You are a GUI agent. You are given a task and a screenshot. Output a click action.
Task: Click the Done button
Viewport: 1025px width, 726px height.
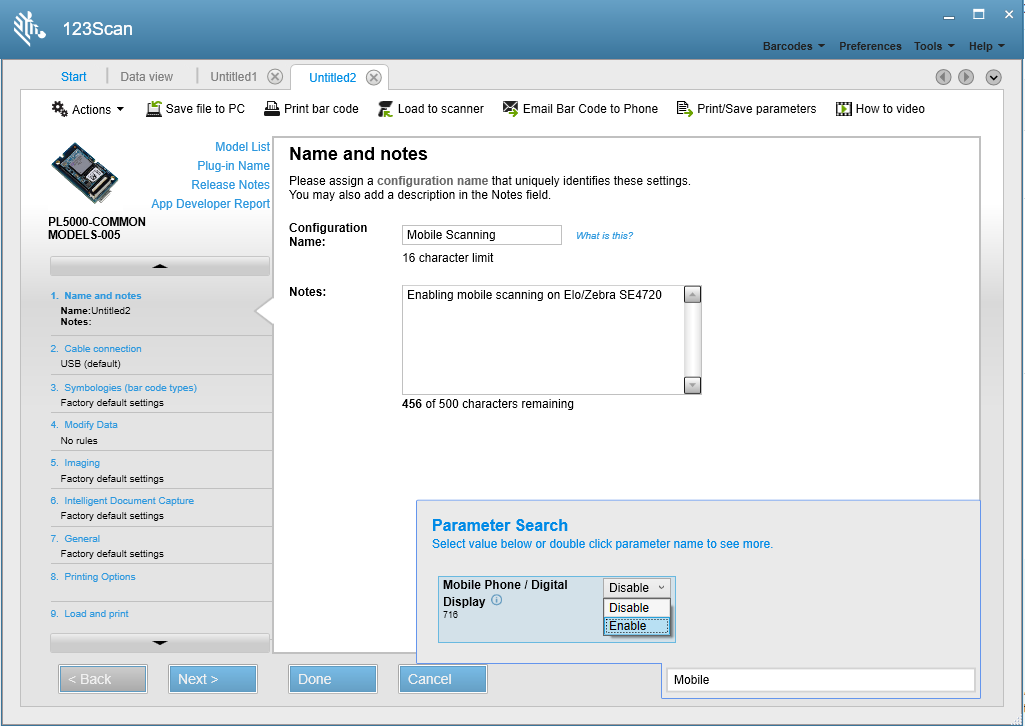click(333, 679)
